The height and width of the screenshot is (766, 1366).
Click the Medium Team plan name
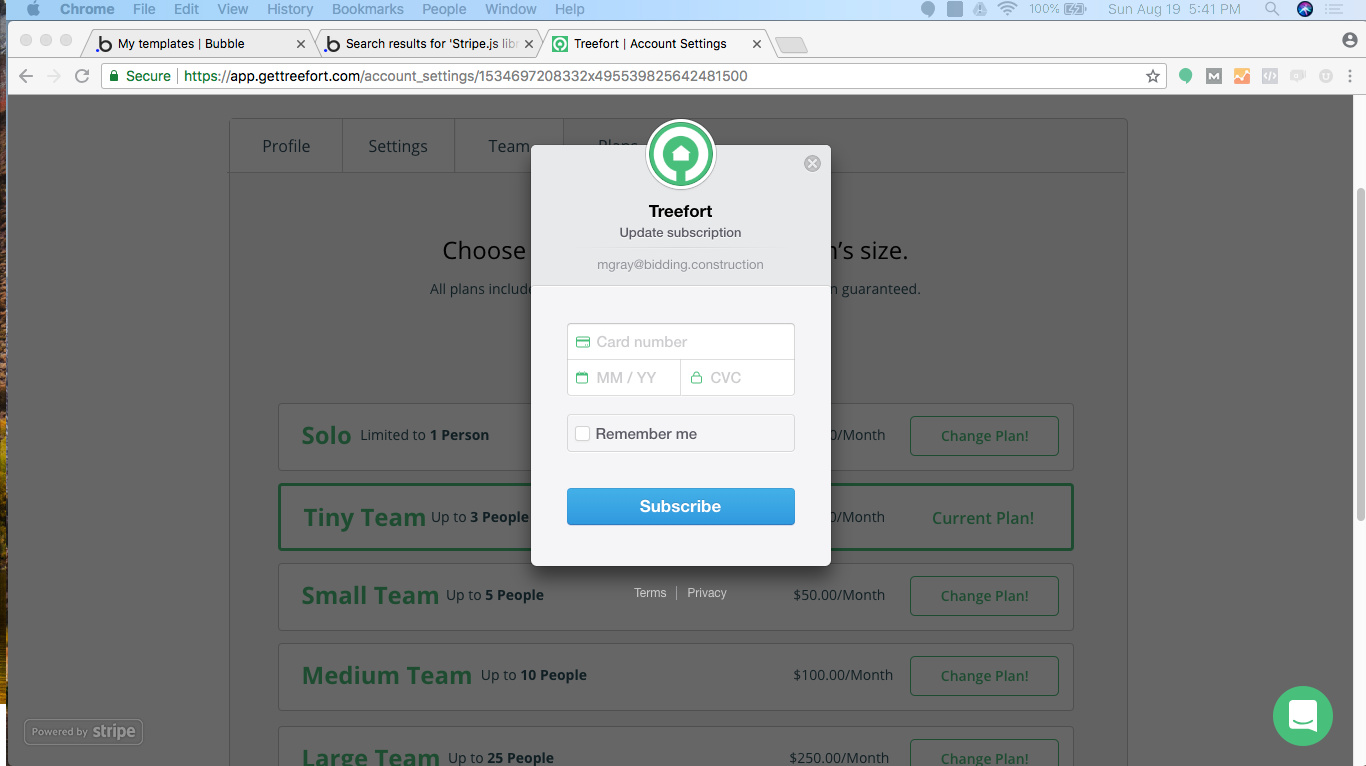pyautogui.click(x=387, y=676)
